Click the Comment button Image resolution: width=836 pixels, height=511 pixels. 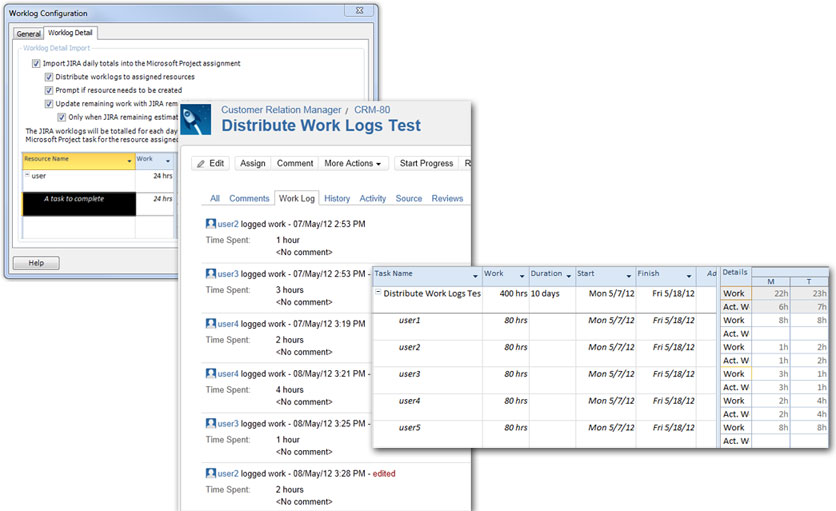pos(295,163)
